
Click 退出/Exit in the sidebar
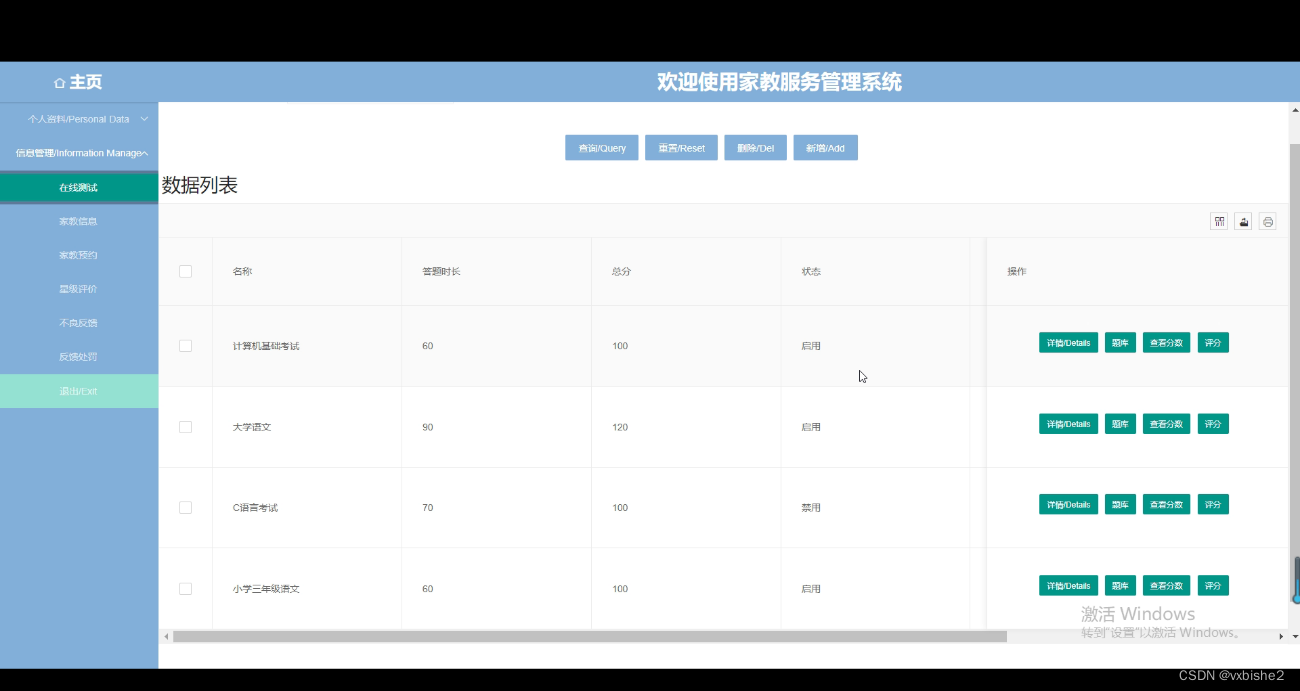pyautogui.click(x=79, y=391)
